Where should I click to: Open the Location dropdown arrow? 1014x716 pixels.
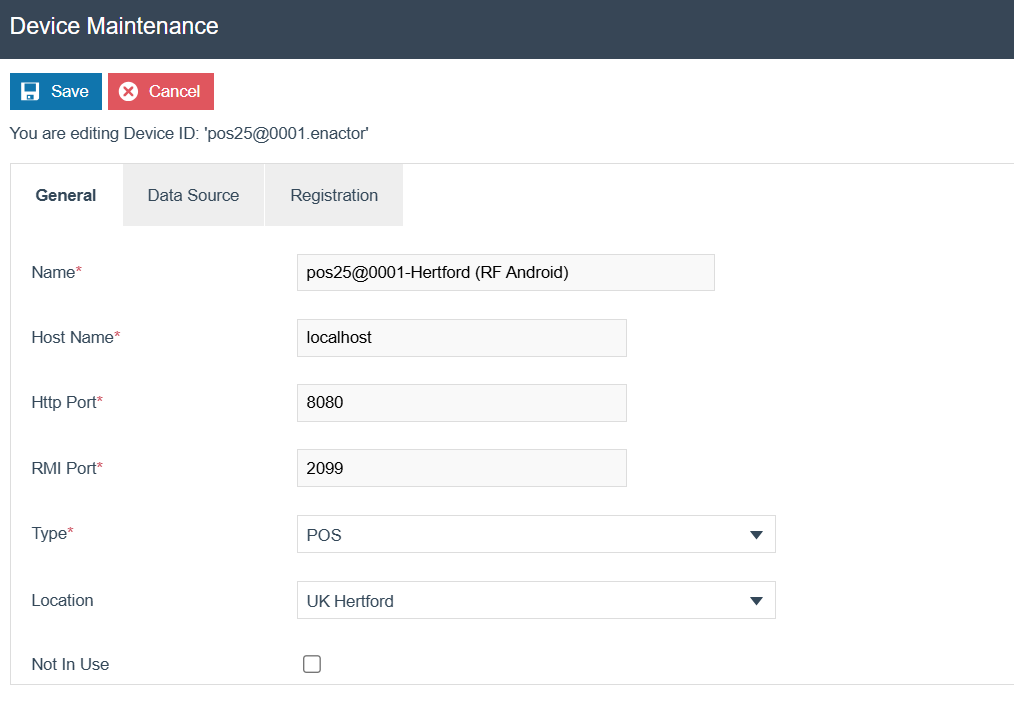click(x=757, y=600)
